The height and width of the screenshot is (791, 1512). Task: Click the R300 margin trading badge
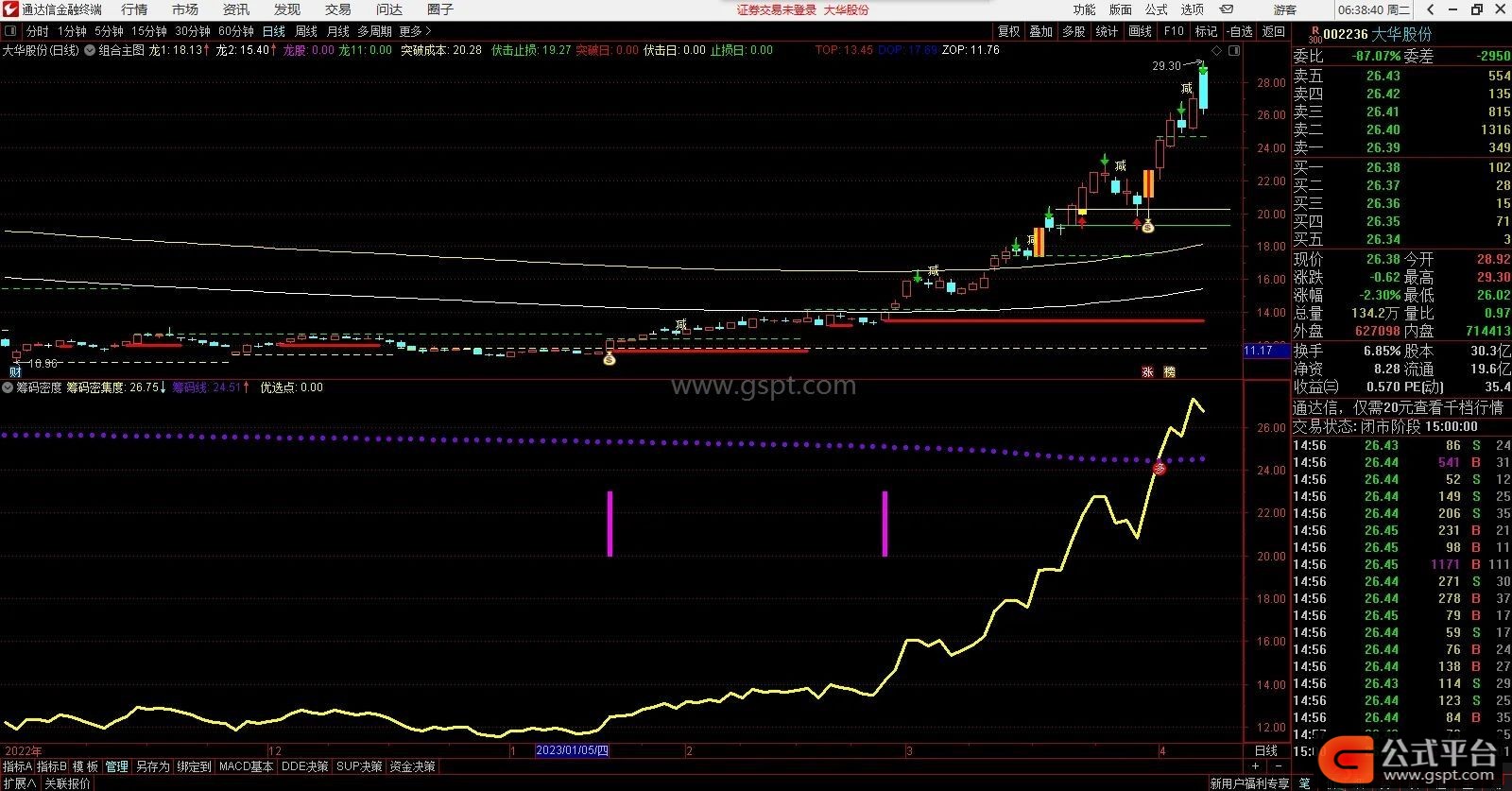coord(1314,35)
